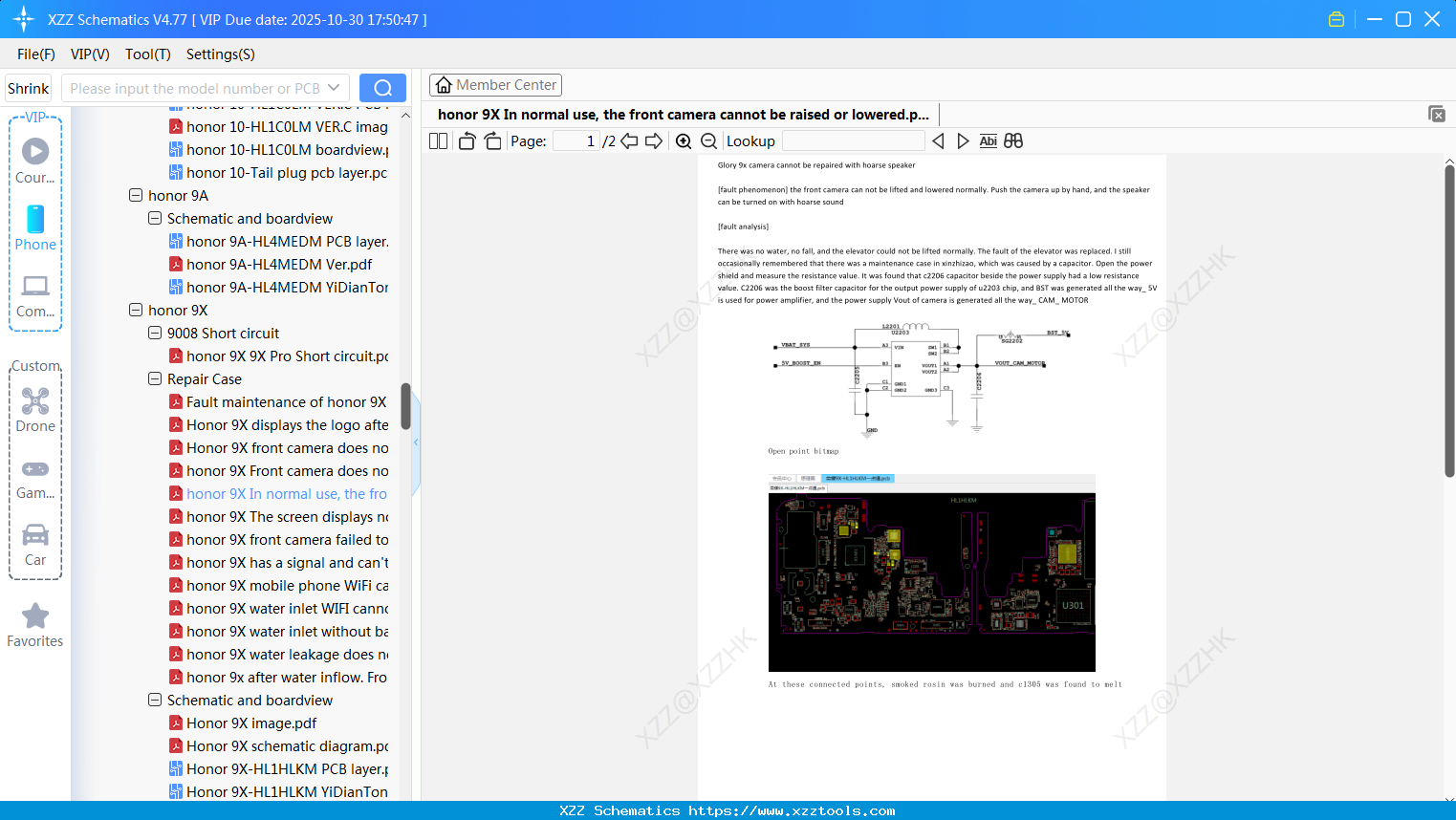Collapse the honor 9A node
Screen dimensions: 1456x820
click(136, 195)
